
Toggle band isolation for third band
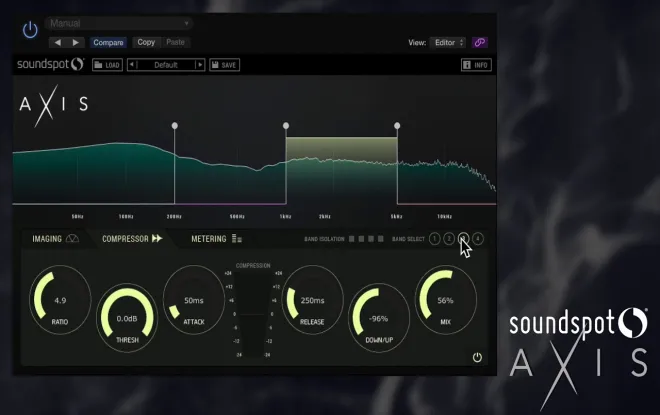[x=371, y=239]
